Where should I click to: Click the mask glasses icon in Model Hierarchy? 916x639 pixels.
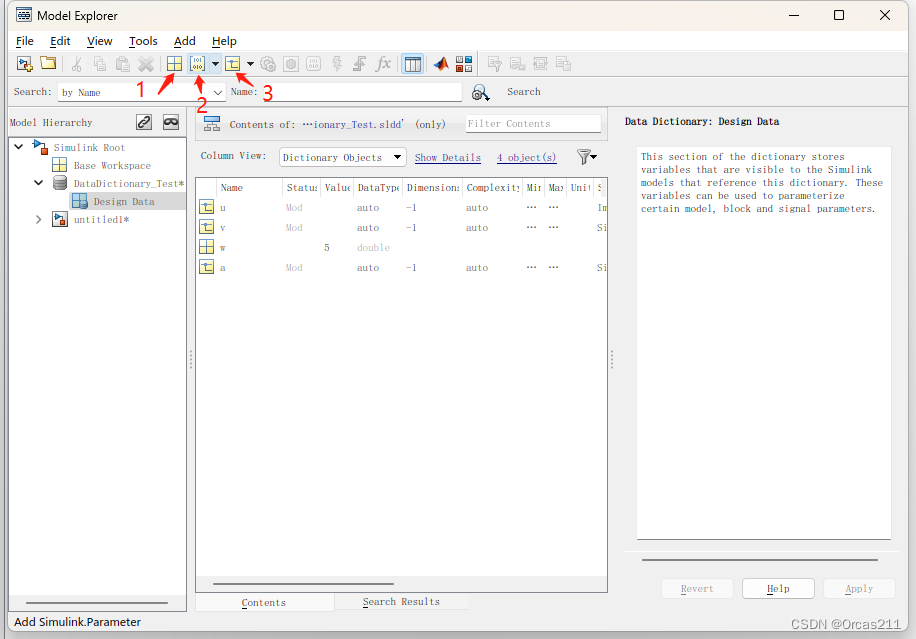click(x=171, y=122)
